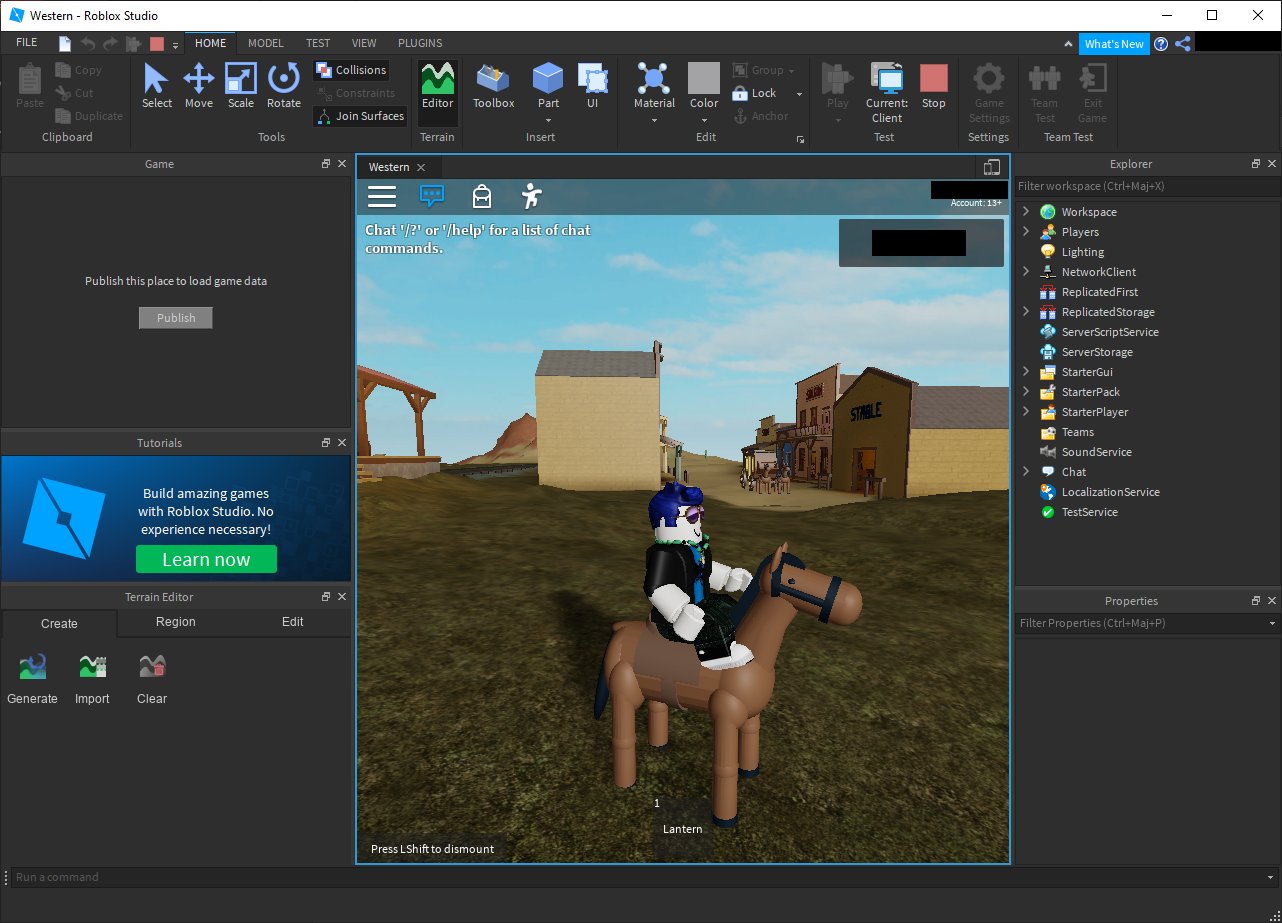Expand the Players node
Image resolution: width=1282 pixels, height=923 pixels.
click(1025, 231)
